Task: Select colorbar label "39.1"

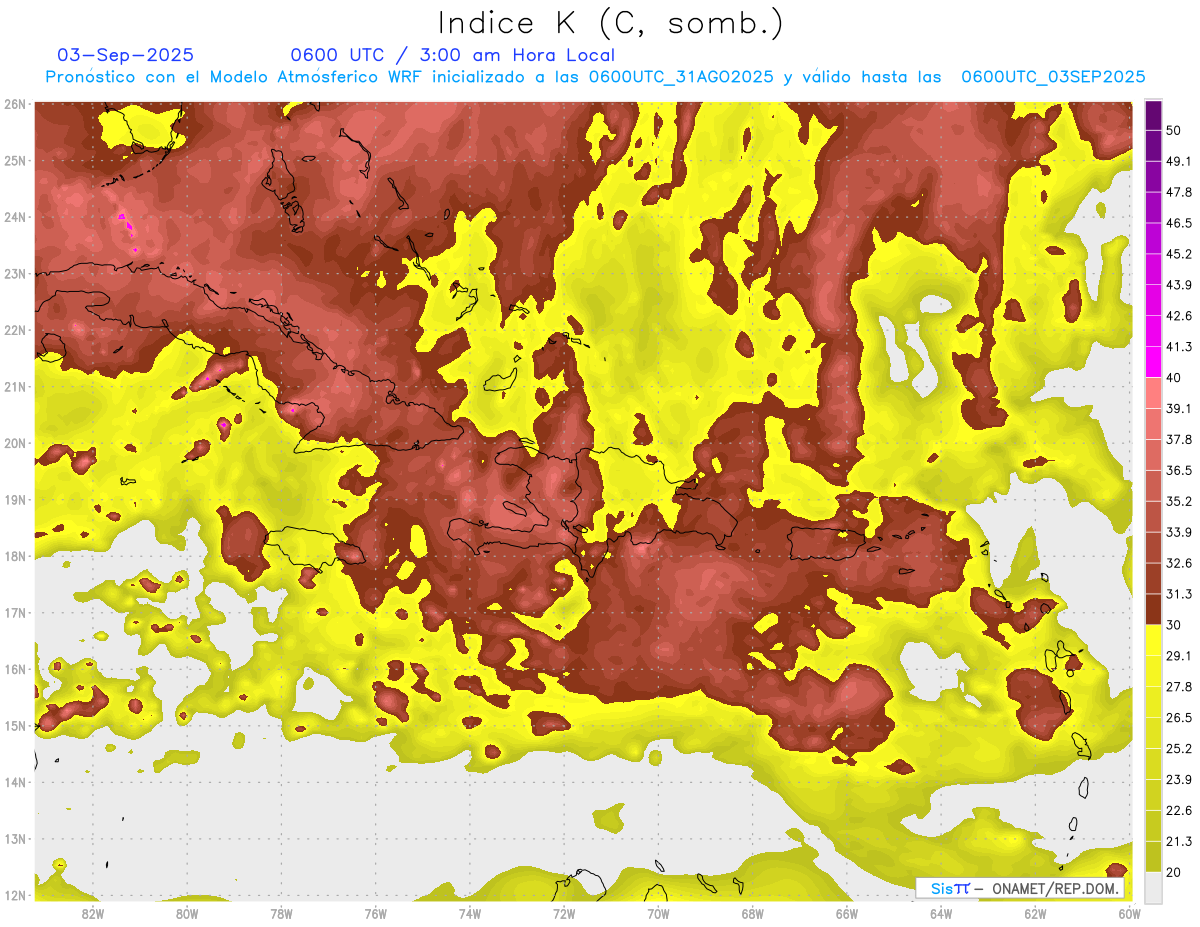Action: click(1178, 409)
